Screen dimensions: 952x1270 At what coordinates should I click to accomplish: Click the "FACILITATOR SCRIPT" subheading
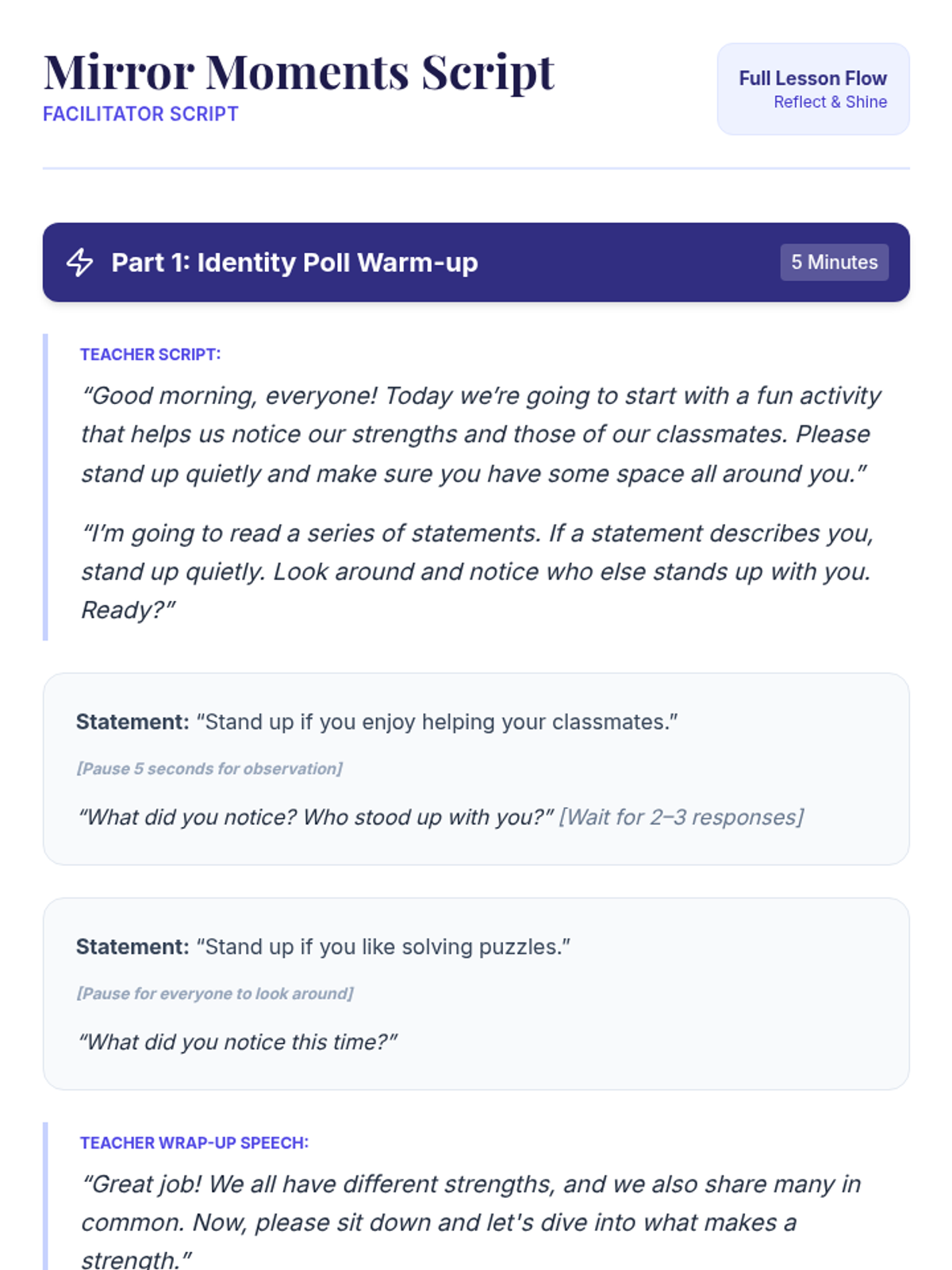pyautogui.click(x=140, y=114)
